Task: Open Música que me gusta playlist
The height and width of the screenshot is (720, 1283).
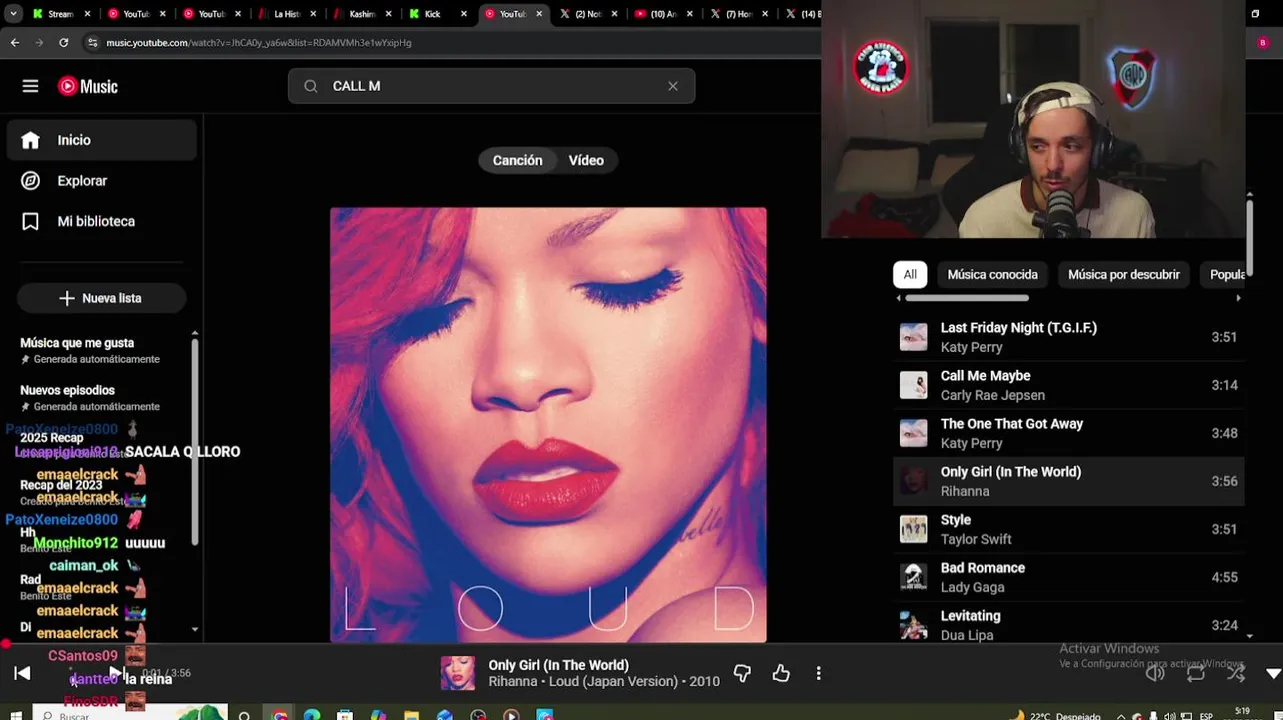Action: (90, 350)
